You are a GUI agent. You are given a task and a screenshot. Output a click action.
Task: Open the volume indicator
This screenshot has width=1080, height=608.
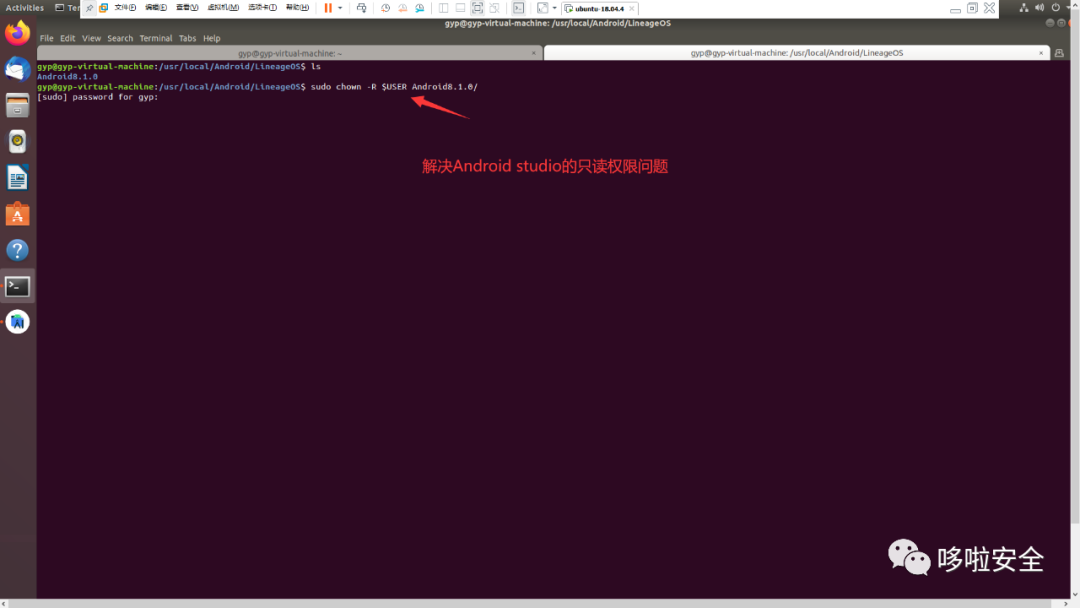coord(1039,8)
